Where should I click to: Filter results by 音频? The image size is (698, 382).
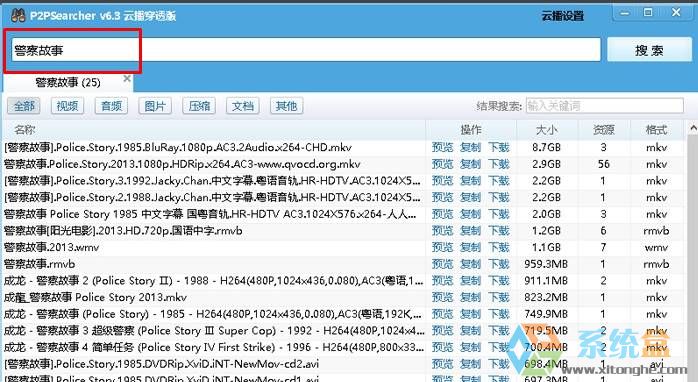point(111,106)
